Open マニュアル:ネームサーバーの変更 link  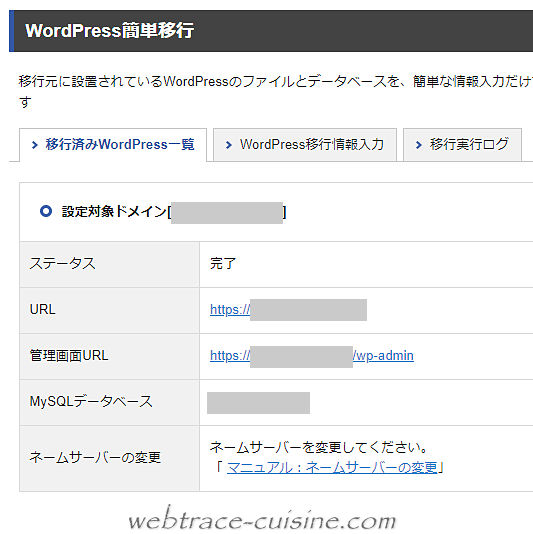(332, 468)
